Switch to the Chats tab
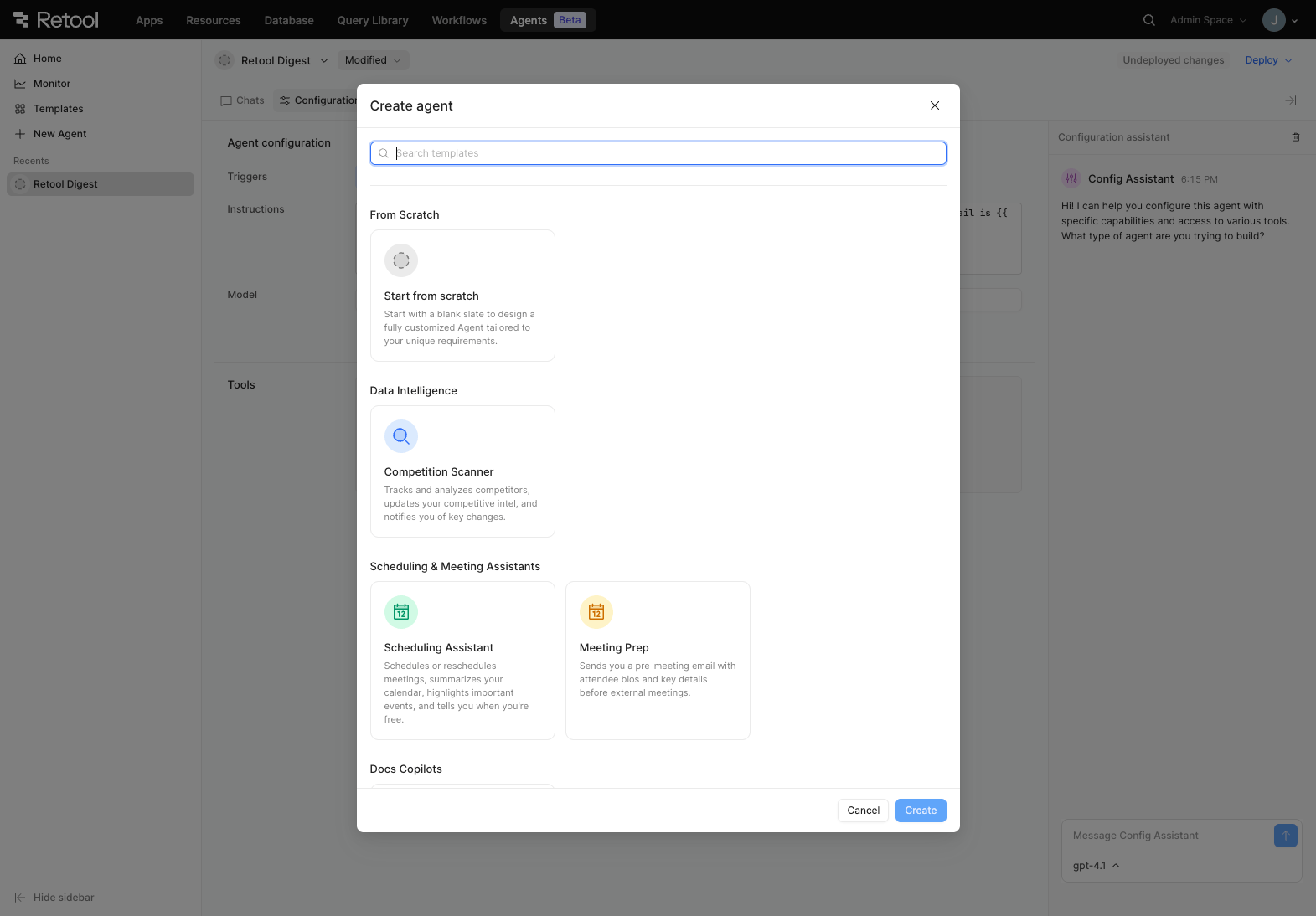Image resolution: width=1316 pixels, height=916 pixels. click(242, 100)
